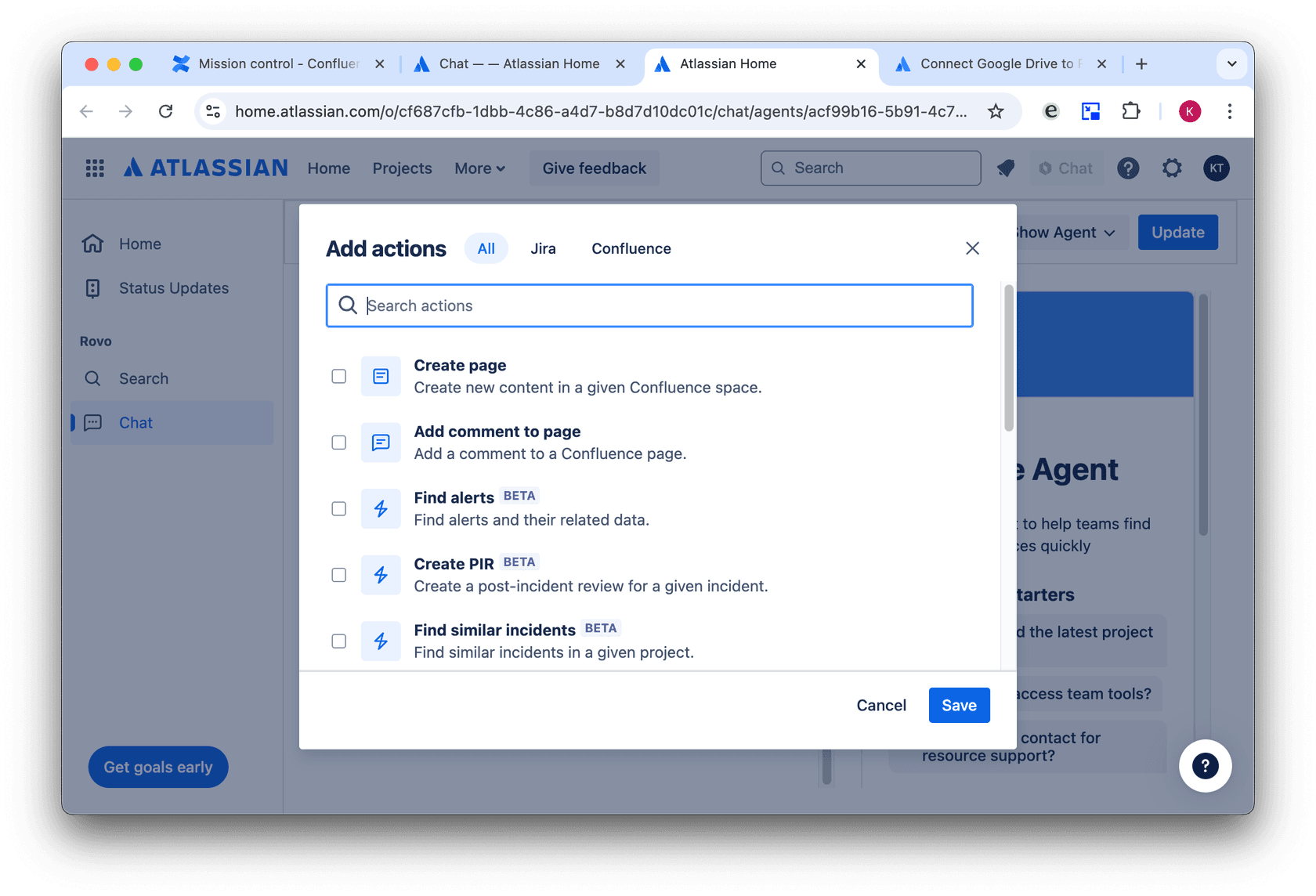Switch to the Jira actions tab
1316x896 pixels.
(543, 248)
